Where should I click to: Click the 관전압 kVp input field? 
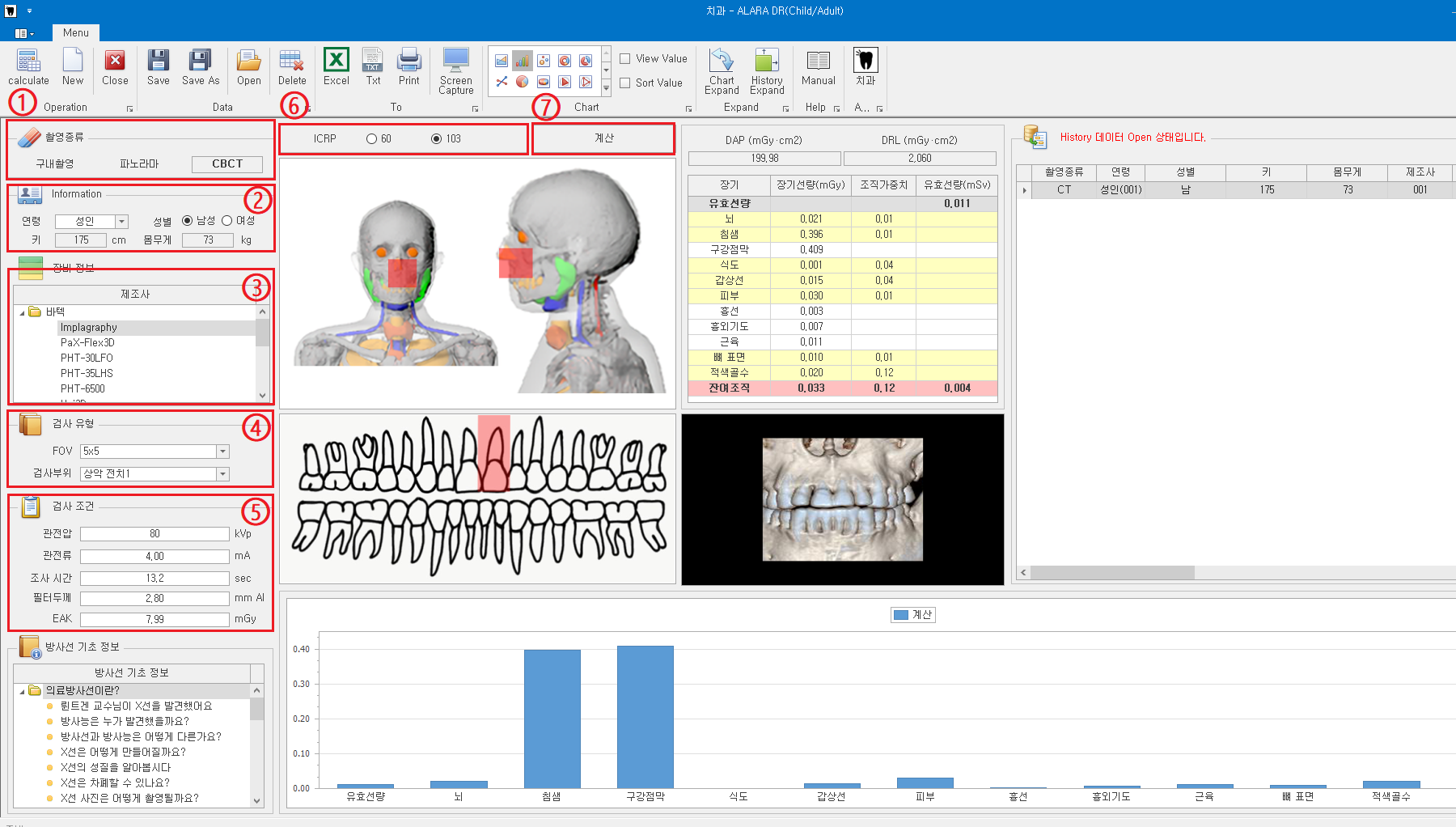click(154, 534)
